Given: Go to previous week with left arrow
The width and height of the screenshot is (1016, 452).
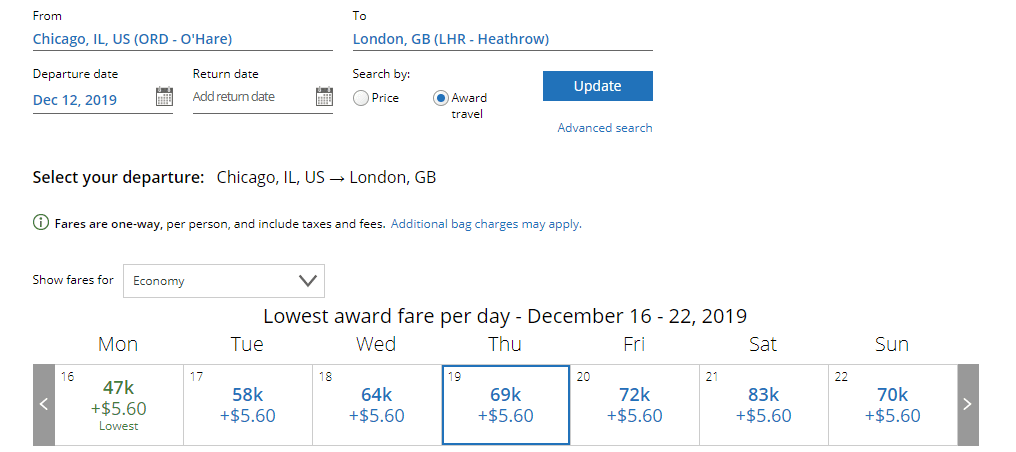Looking at the screenshot, I should (x=44, y=405).
